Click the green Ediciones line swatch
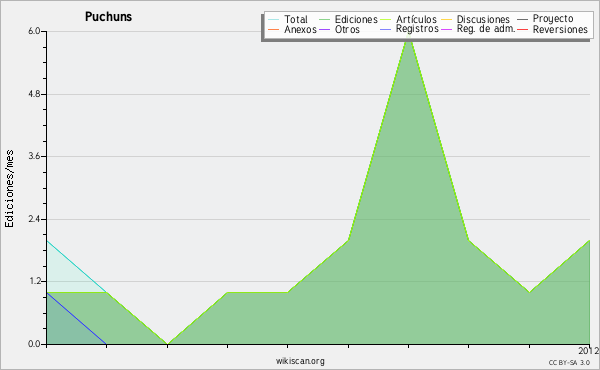 point(324,20)
